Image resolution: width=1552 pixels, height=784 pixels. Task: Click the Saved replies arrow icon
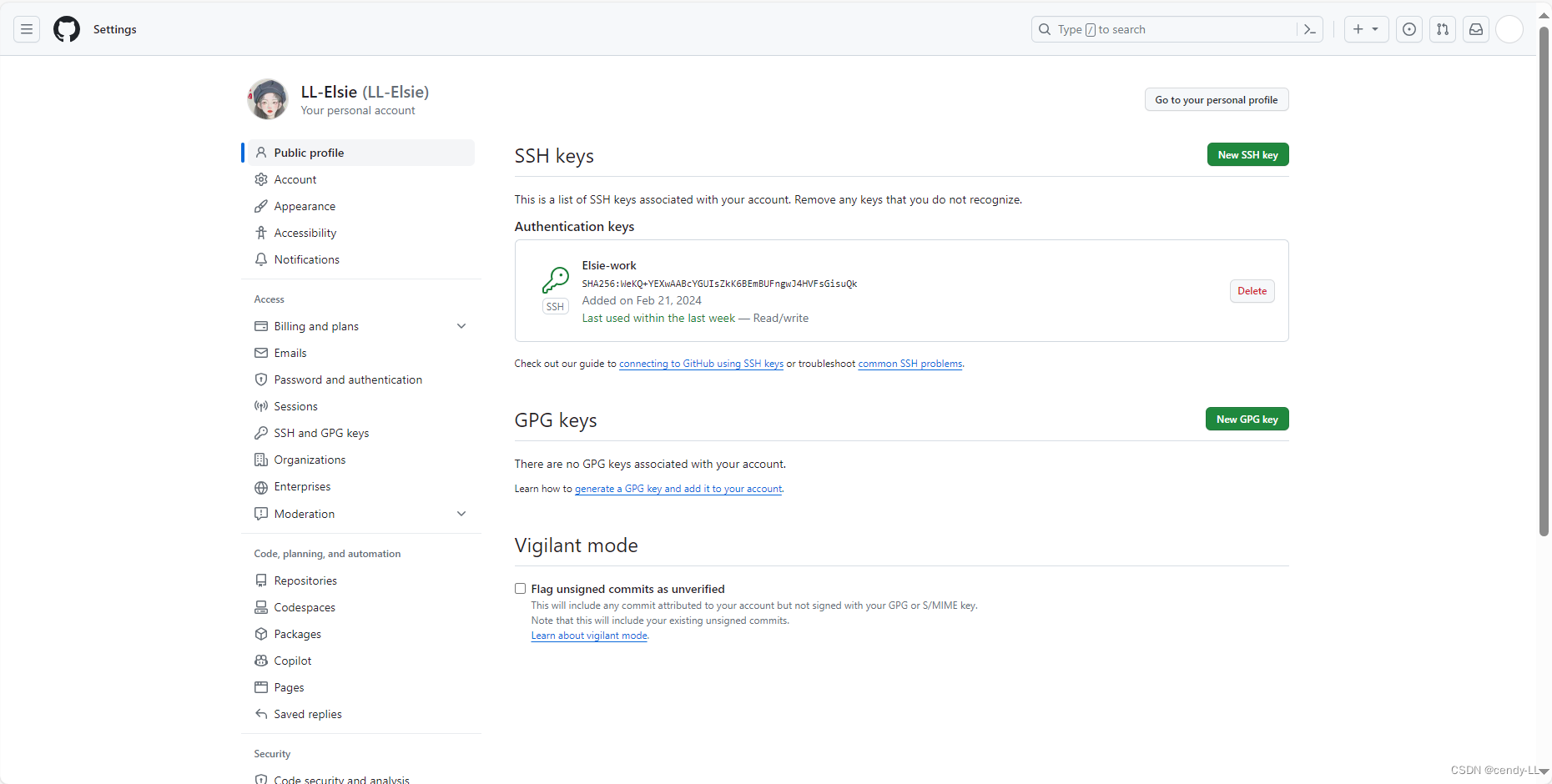coord(261,714)
